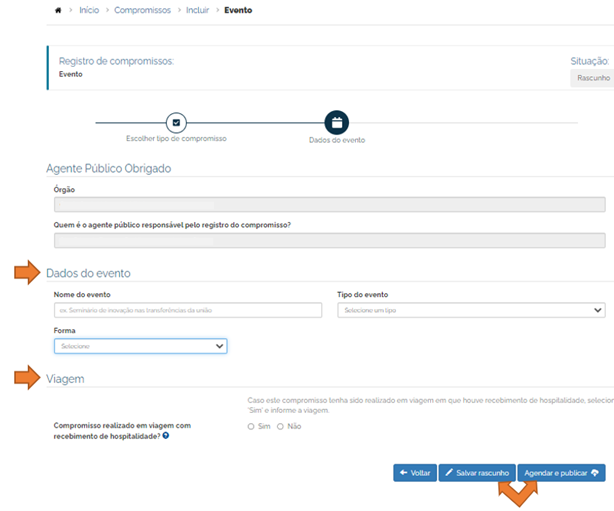Click the 'Rascunho' status badge

593,78
